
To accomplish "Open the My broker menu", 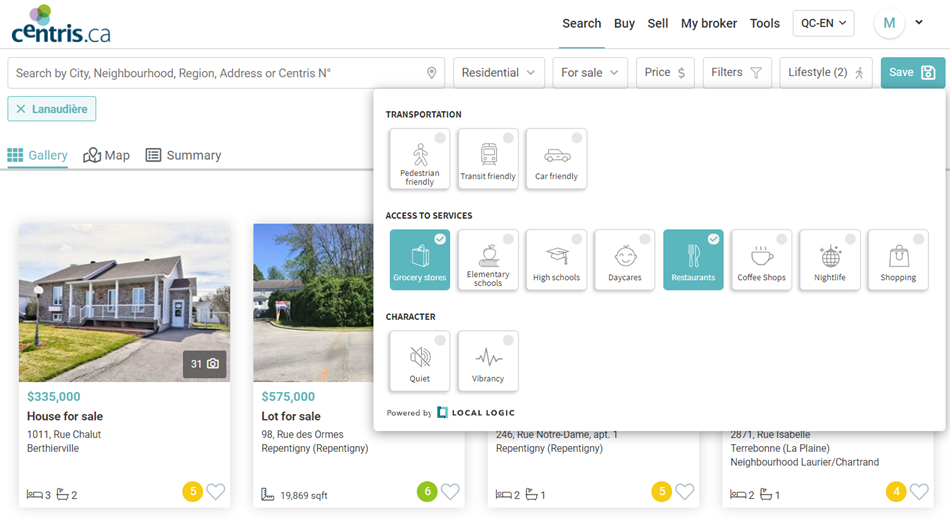I will pyautogui.click(x=709, y=24).
